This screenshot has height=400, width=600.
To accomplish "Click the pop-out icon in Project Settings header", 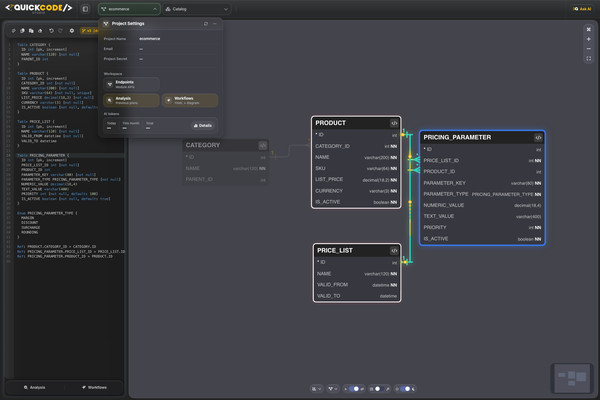I will point(206,24).
